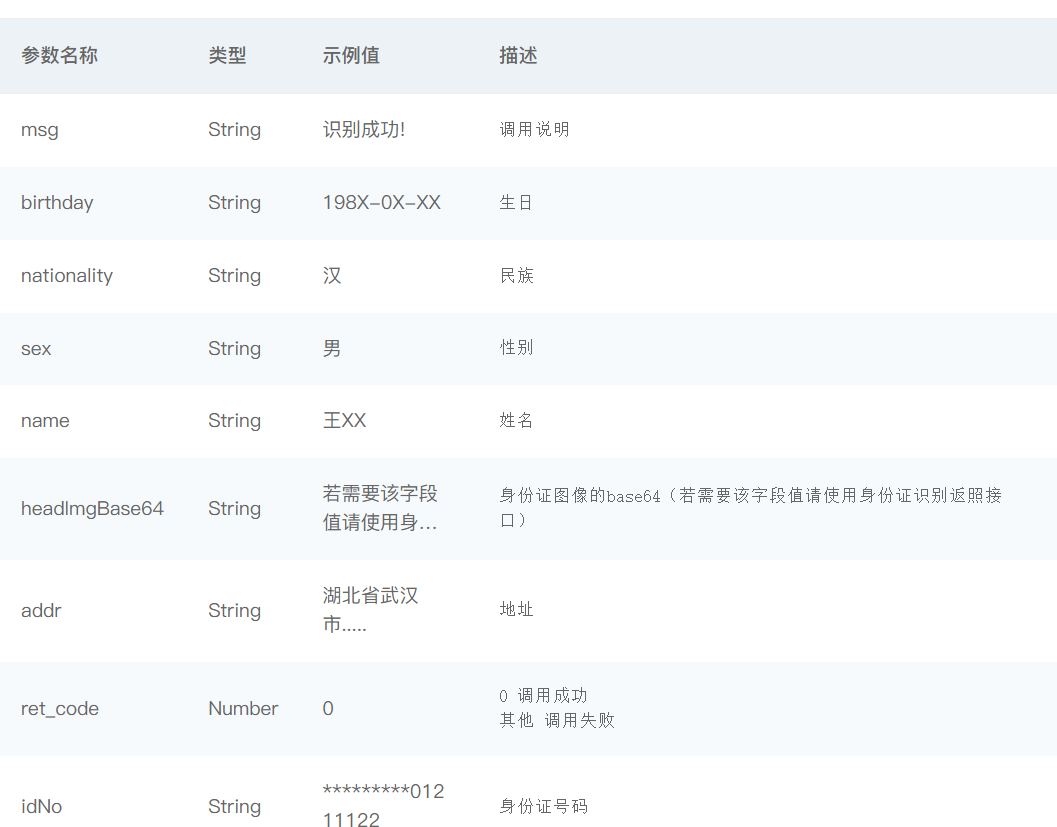Viewport: 1057px width, 827px height.
Task: Click the description 0 调用成功
Action: click(543, 696)
